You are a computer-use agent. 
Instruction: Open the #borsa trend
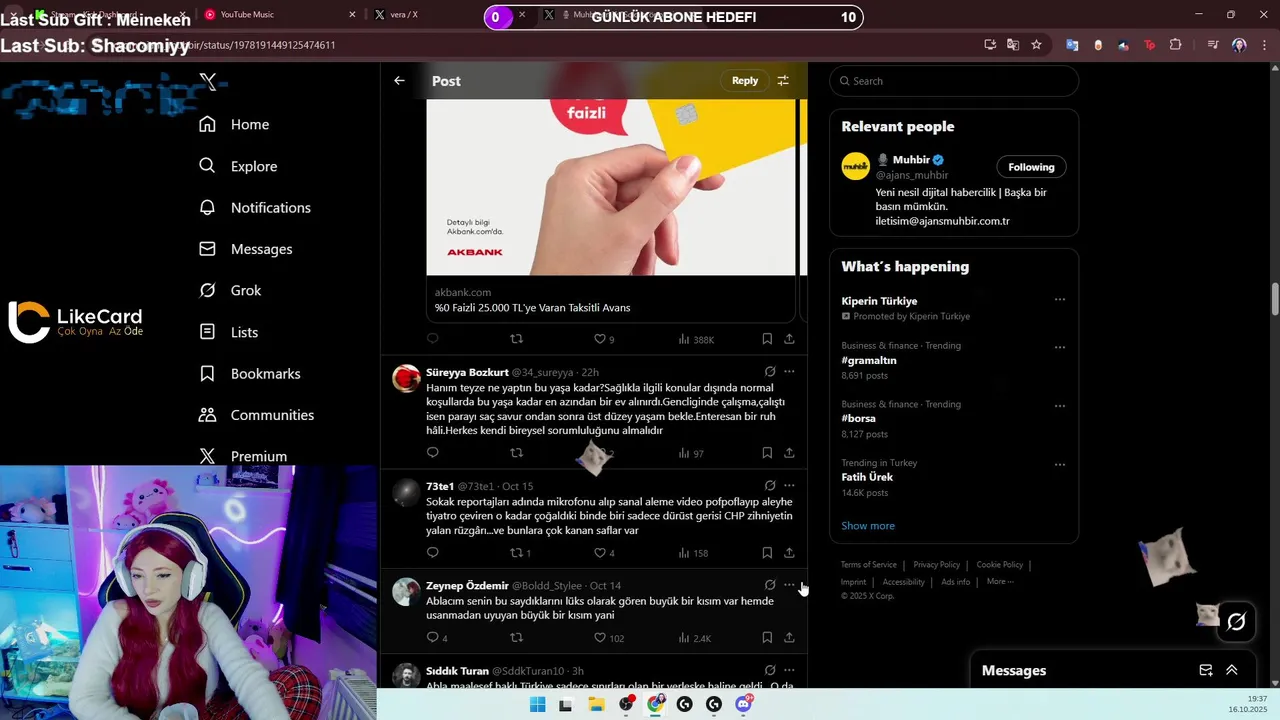858,419
